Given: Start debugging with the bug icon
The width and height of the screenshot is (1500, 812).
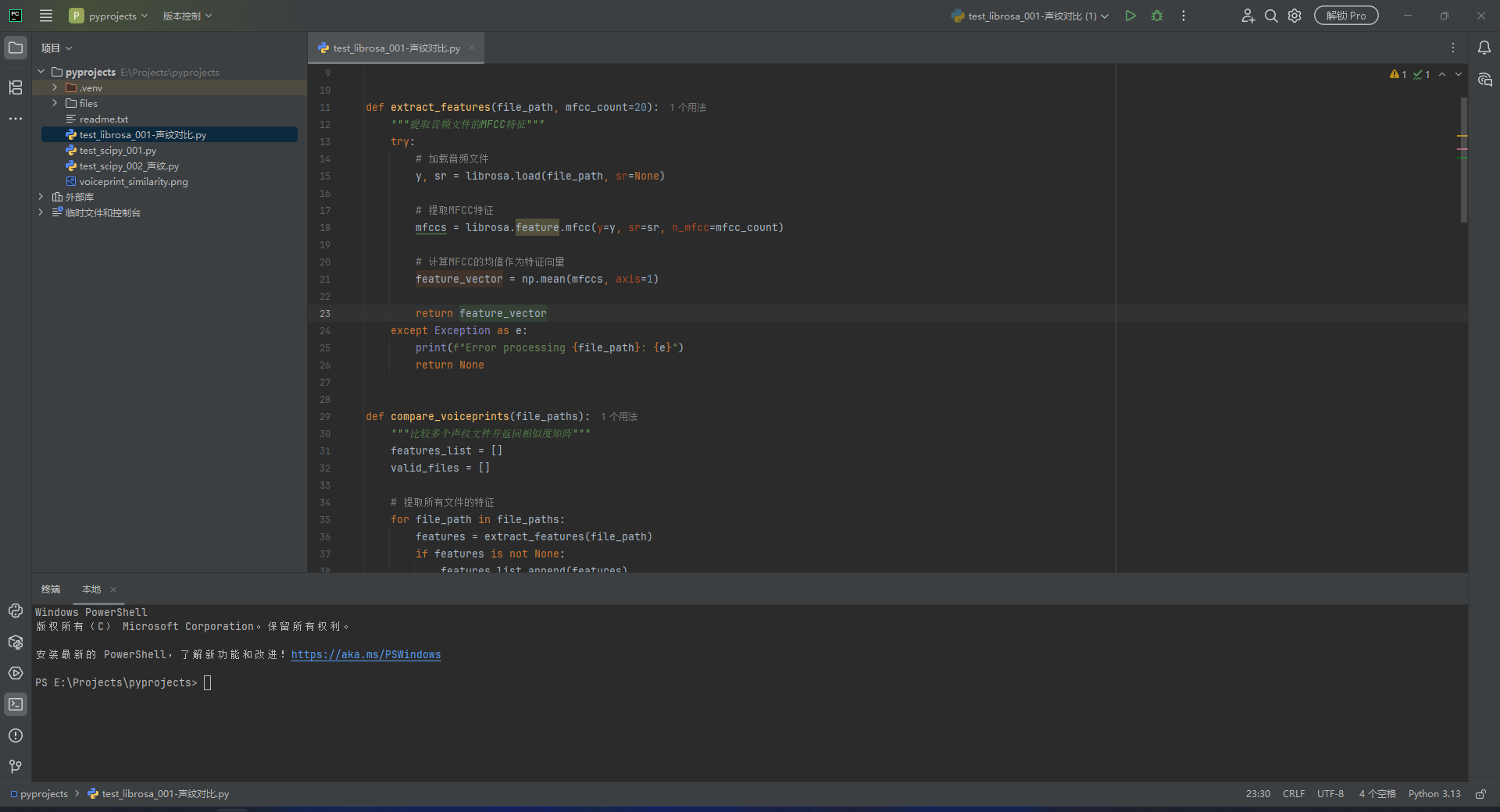Looking at the screenshot, I should point(1157,16).
